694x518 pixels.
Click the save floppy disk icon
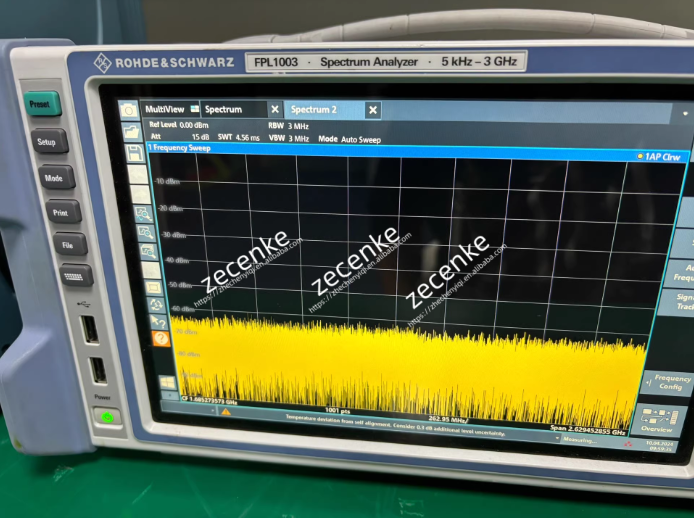pyautogui.click(x=135, y=153)
